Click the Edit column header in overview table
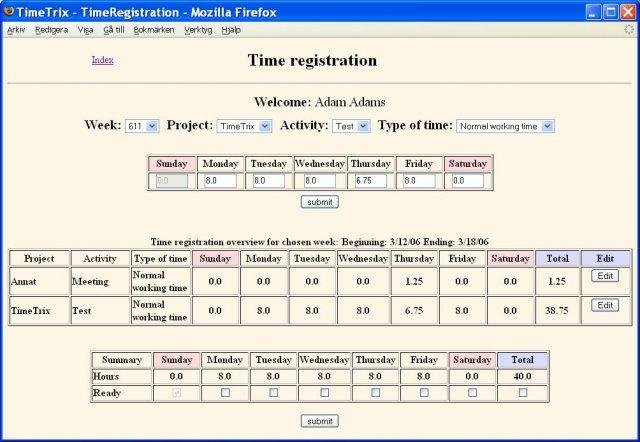Image resolution: width=640 pixels, height=442 pixels. (605, 259)
